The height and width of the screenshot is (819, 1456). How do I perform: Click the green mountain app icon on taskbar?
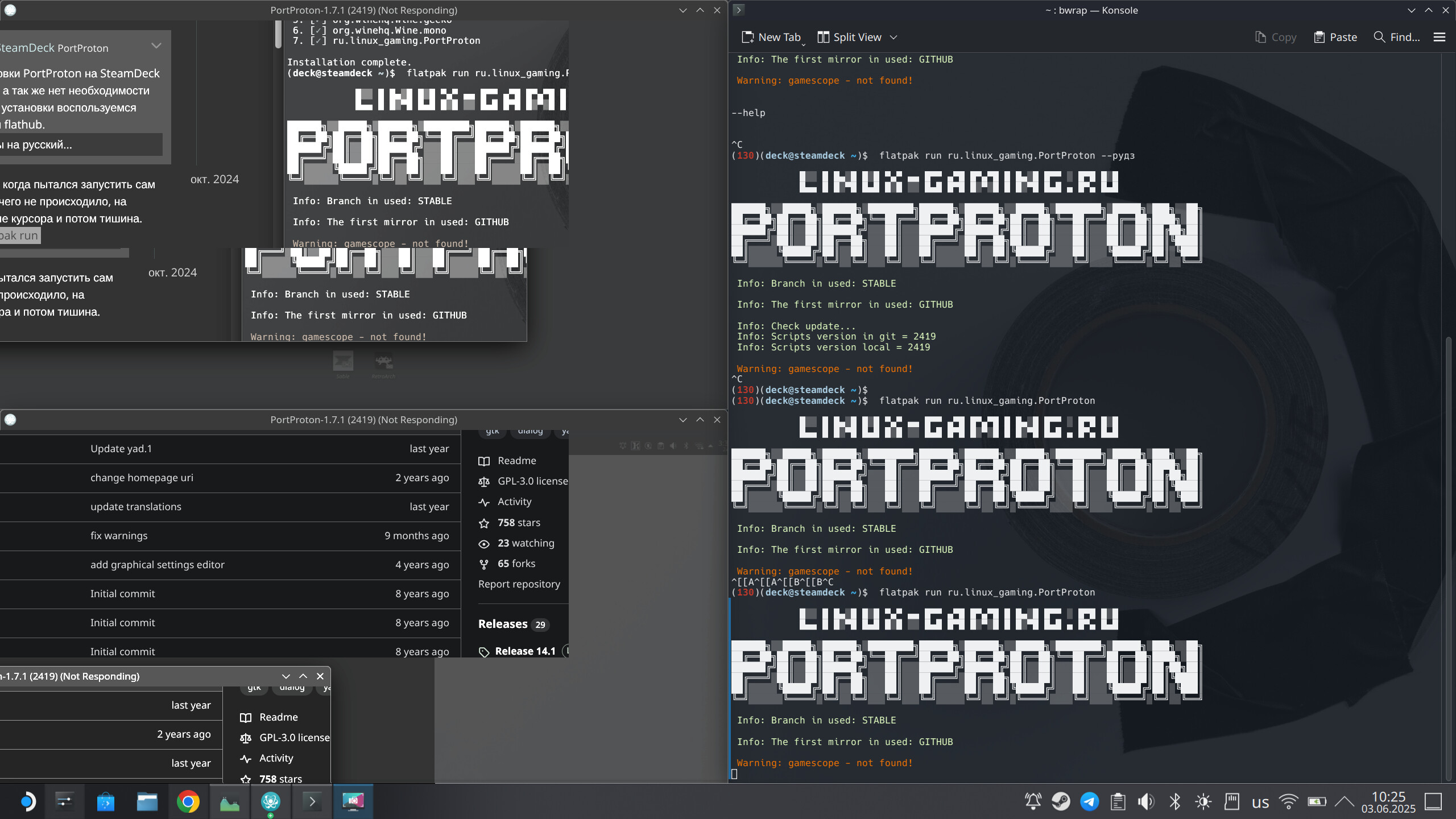click(230, 801)
